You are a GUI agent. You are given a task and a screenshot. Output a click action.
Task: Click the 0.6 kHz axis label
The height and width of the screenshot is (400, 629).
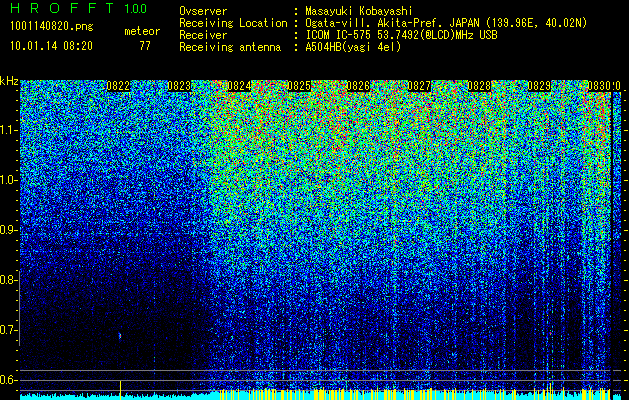pos(9,380)
